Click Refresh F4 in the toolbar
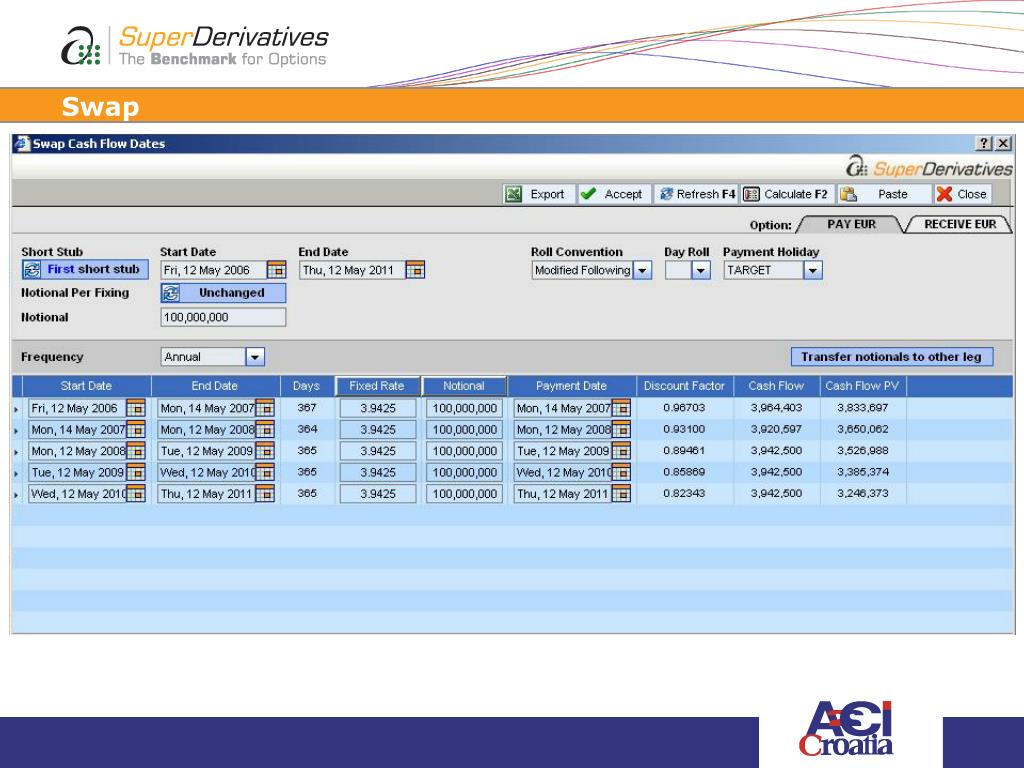This screenshot has height=768, width=1024. pyautogui.click(x=697, y=194)
